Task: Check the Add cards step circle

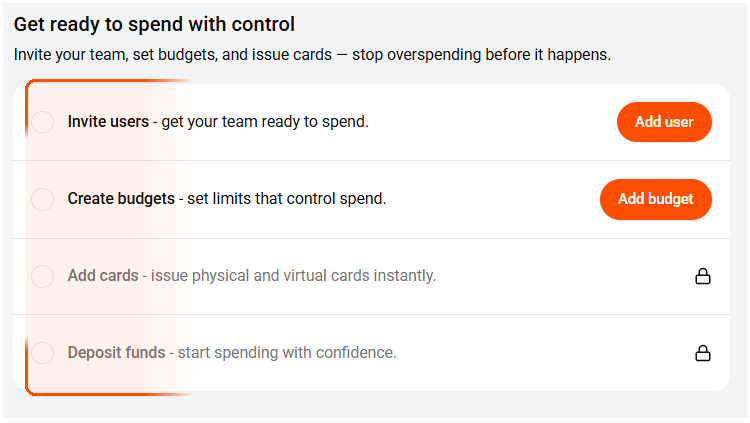Action: click(x=42, y=276)
